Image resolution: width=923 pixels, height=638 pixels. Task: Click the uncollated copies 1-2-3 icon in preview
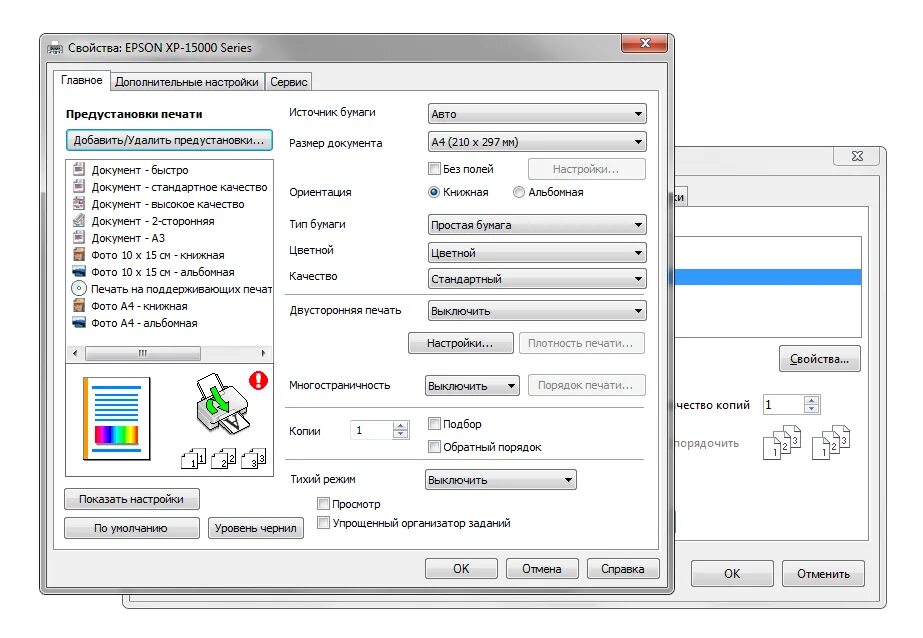coord(223,458)
